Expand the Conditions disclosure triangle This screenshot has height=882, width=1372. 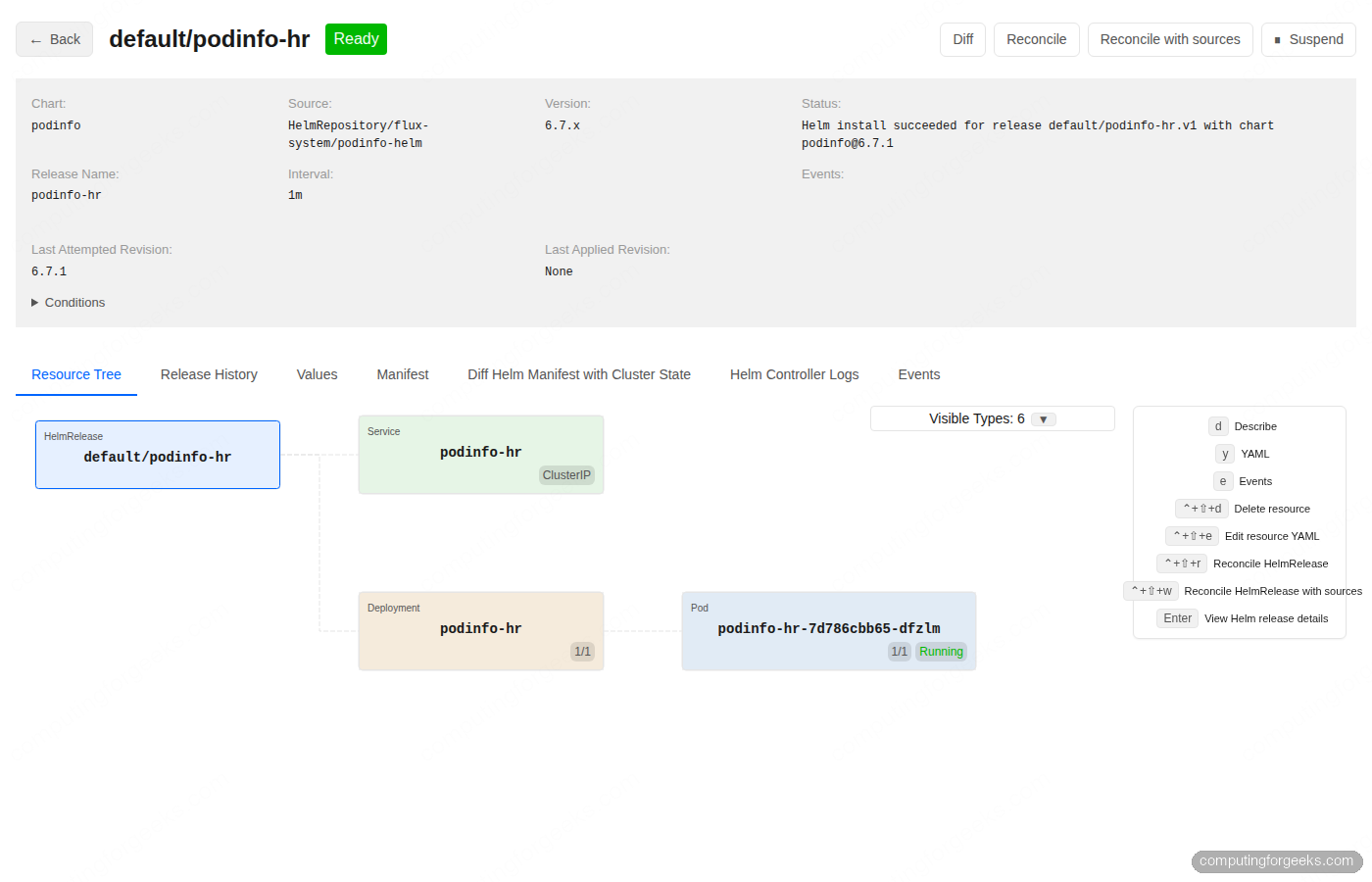click(x=35, y=303)
